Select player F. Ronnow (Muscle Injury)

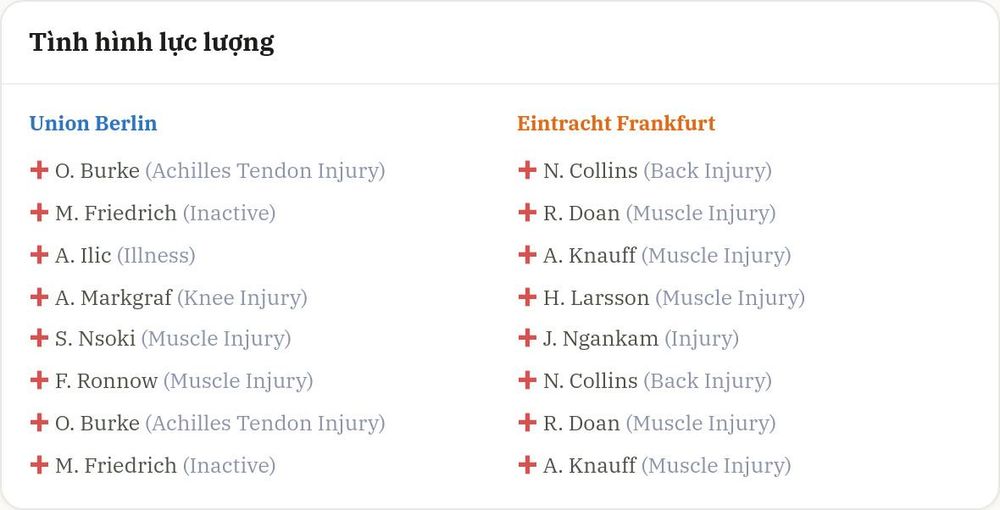coord(184,381)
